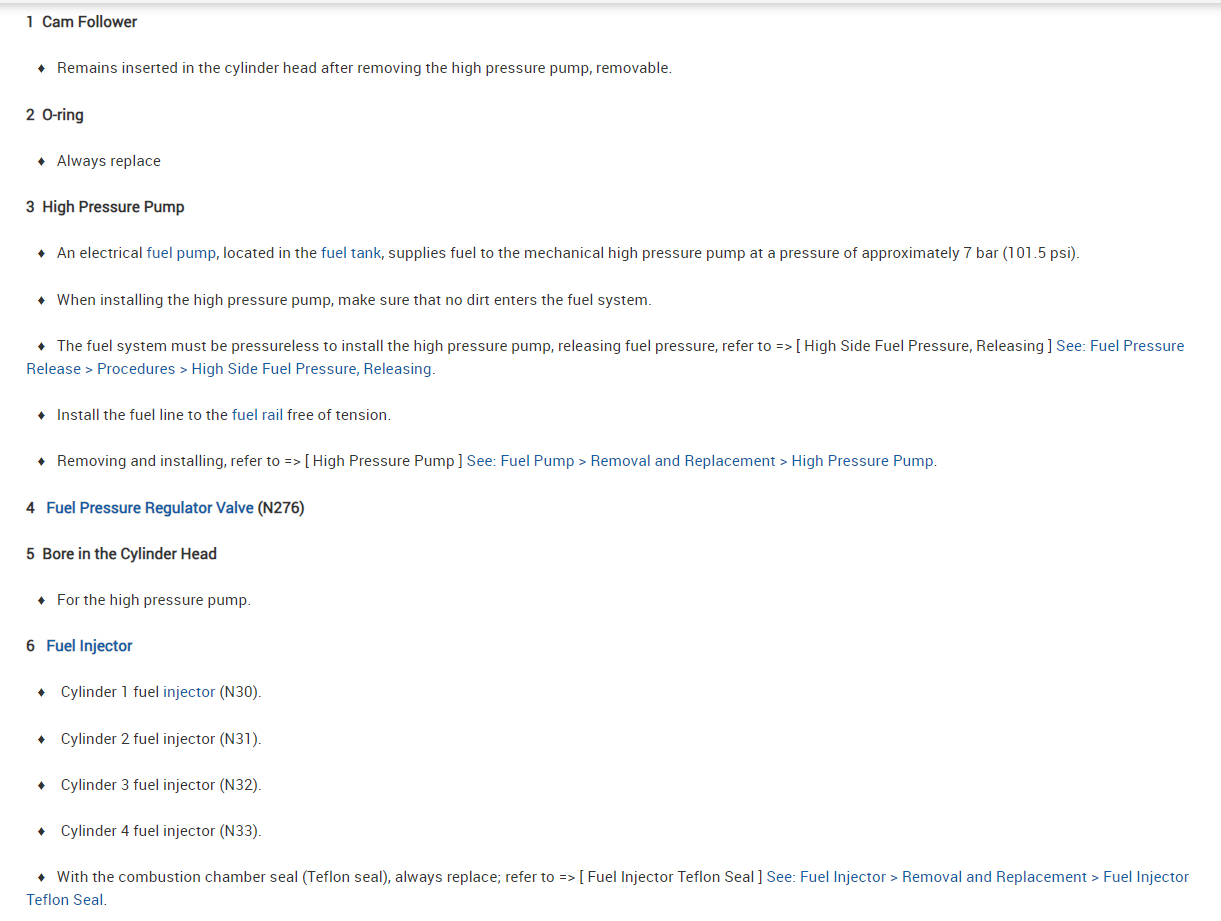The image size is (1221, 921).
Task: Open 'Fuel Pressure Regulator Valve' heading link
Action: pyautogui.click(x=150, y=508)
